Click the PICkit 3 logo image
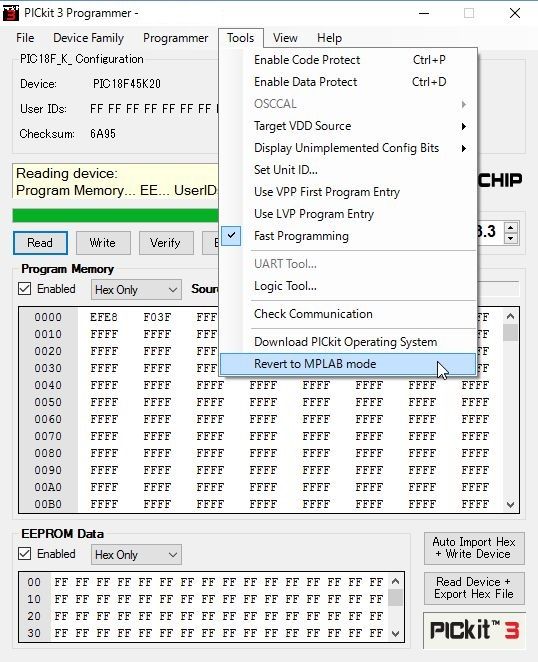Viewport: 538px width, 662px height. [475, 630]
